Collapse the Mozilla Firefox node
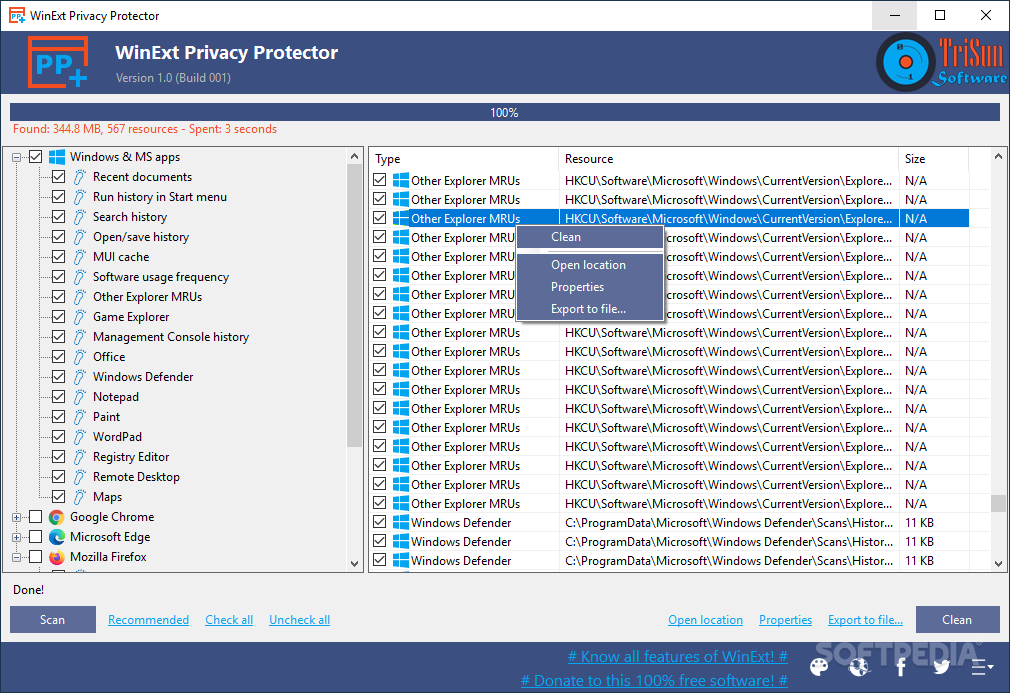This screenshot has height=693, width=1010. coord(17,557)
